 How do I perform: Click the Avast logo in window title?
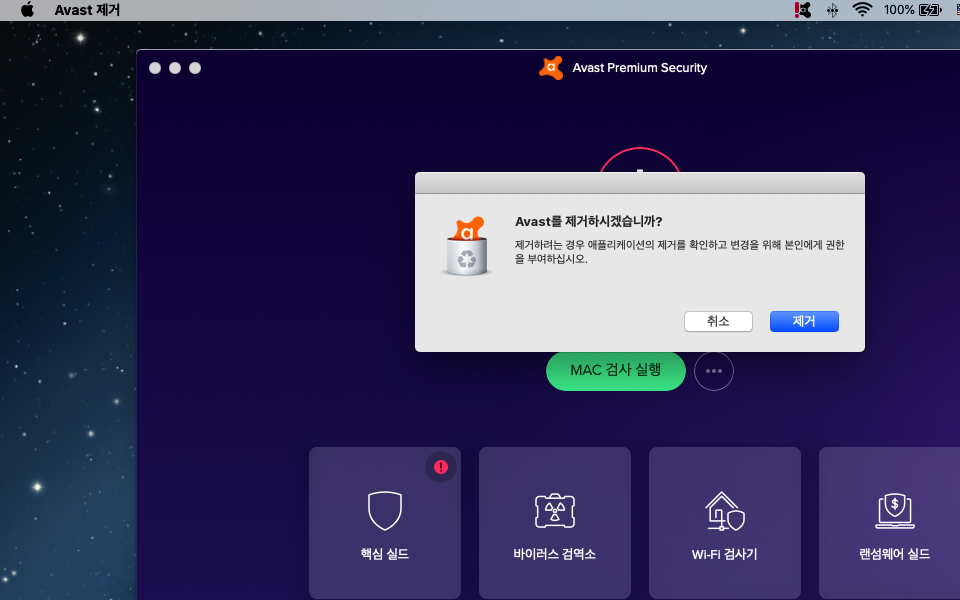click(550, 68)
